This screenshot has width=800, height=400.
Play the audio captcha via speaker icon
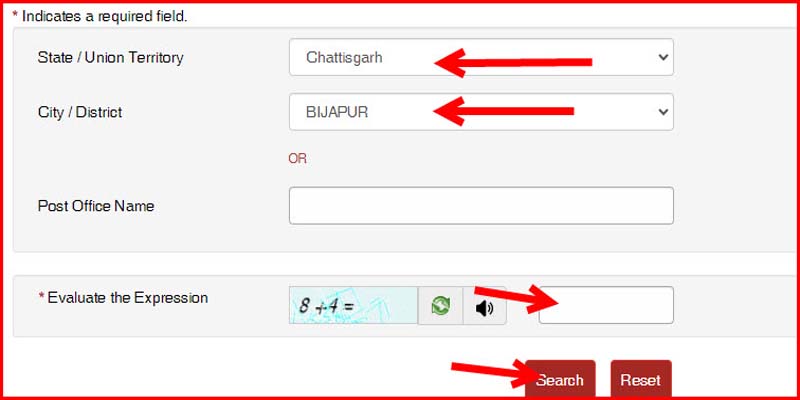point(484,308)
